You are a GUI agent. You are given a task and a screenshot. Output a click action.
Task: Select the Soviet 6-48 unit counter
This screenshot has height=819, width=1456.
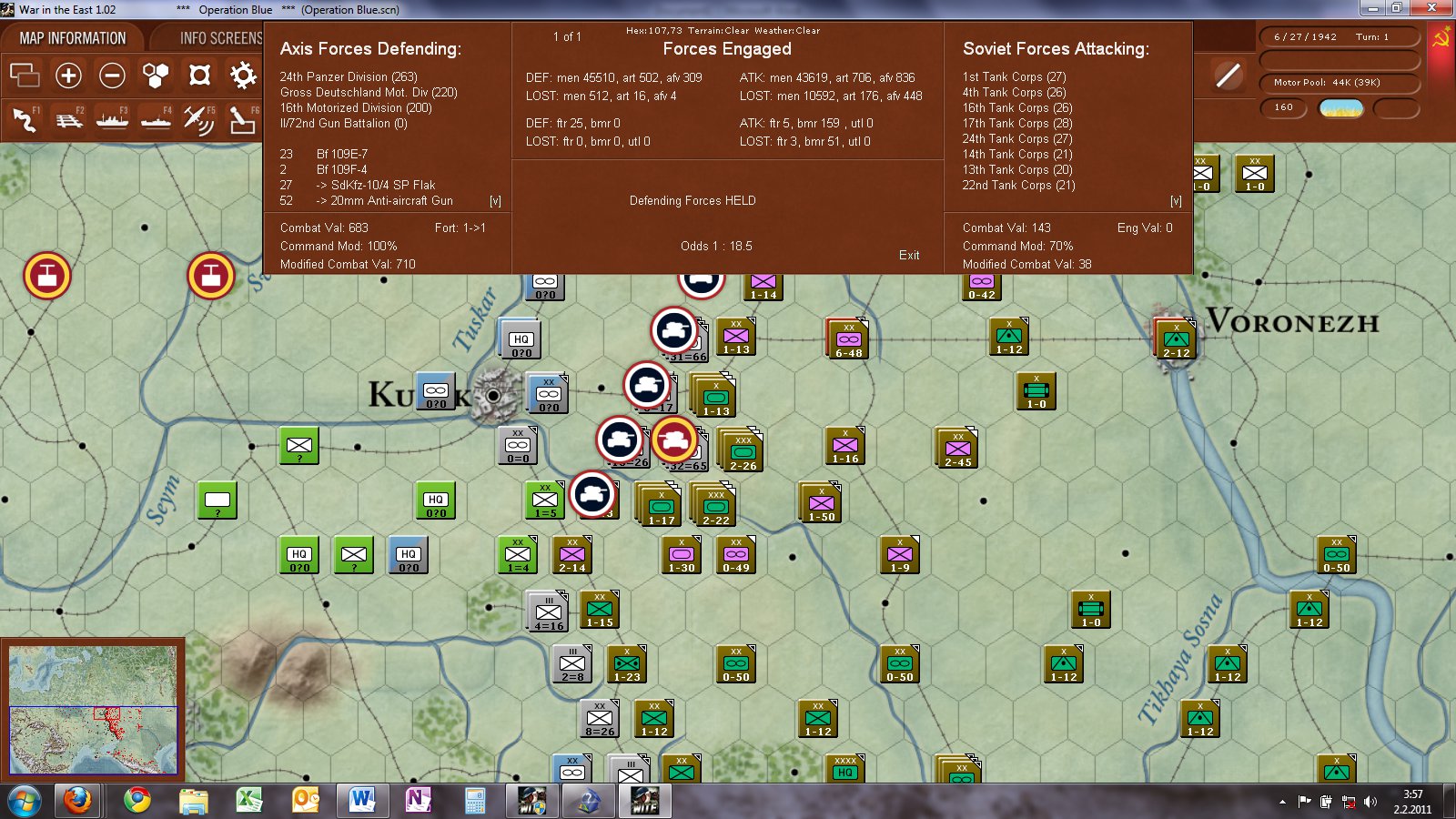coord(847,339)
